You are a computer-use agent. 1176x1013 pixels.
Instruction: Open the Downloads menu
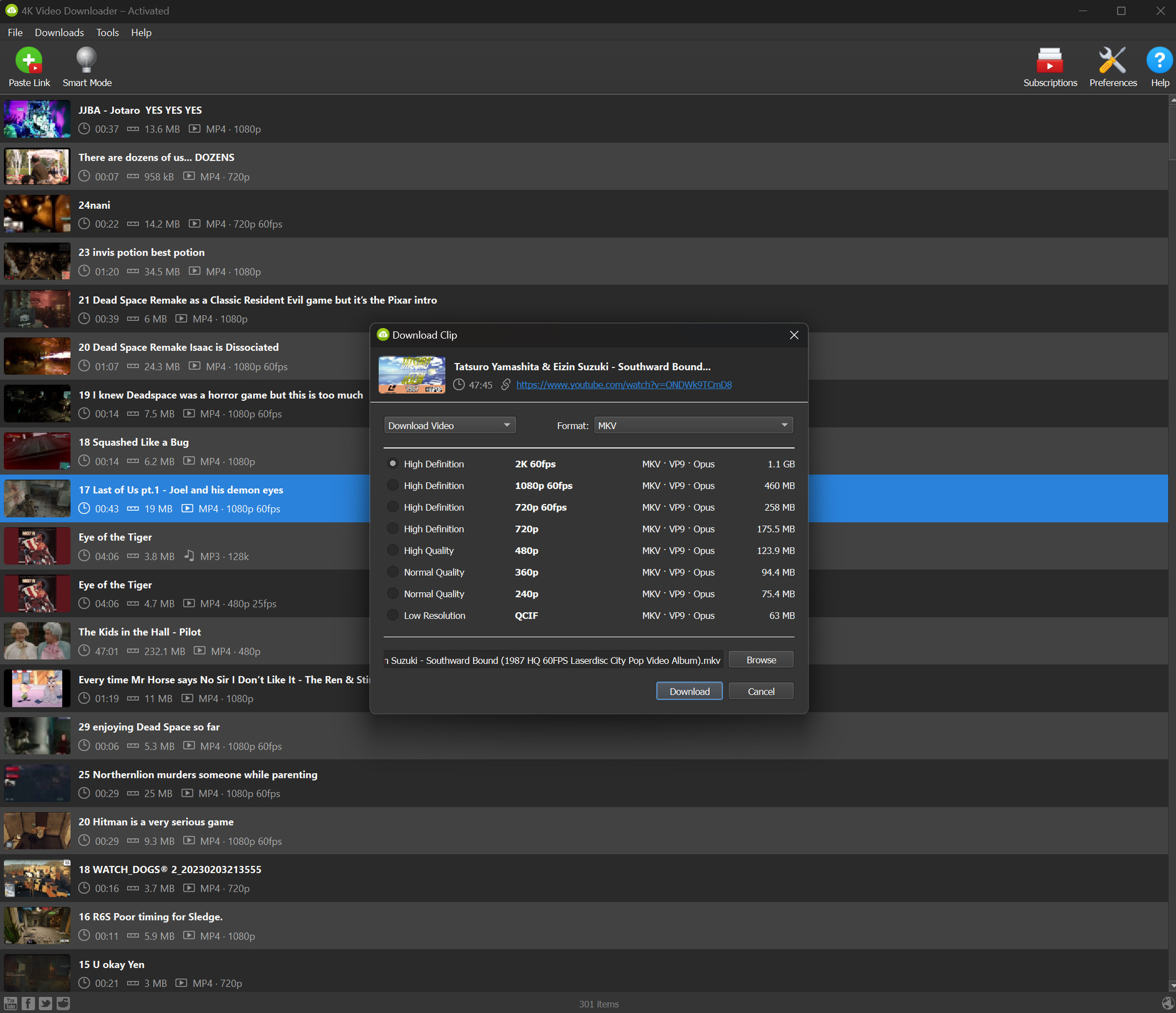(x=57, y=33)
